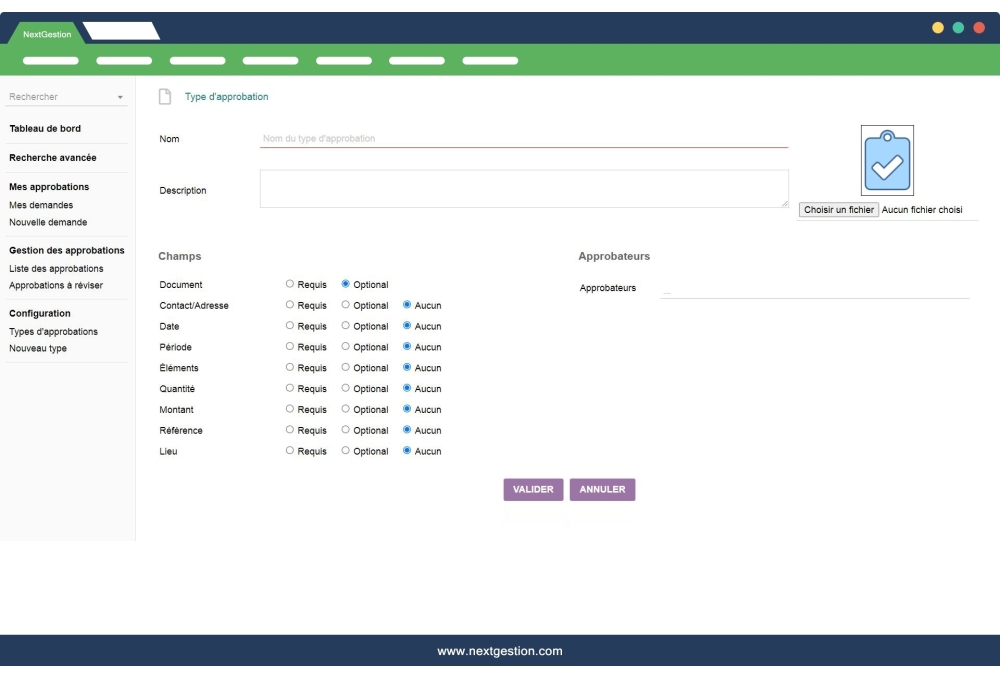Click the clipboard checkmark image thumbnail
This screenshot has width=1000, height=679.
[x=887, y=162]
